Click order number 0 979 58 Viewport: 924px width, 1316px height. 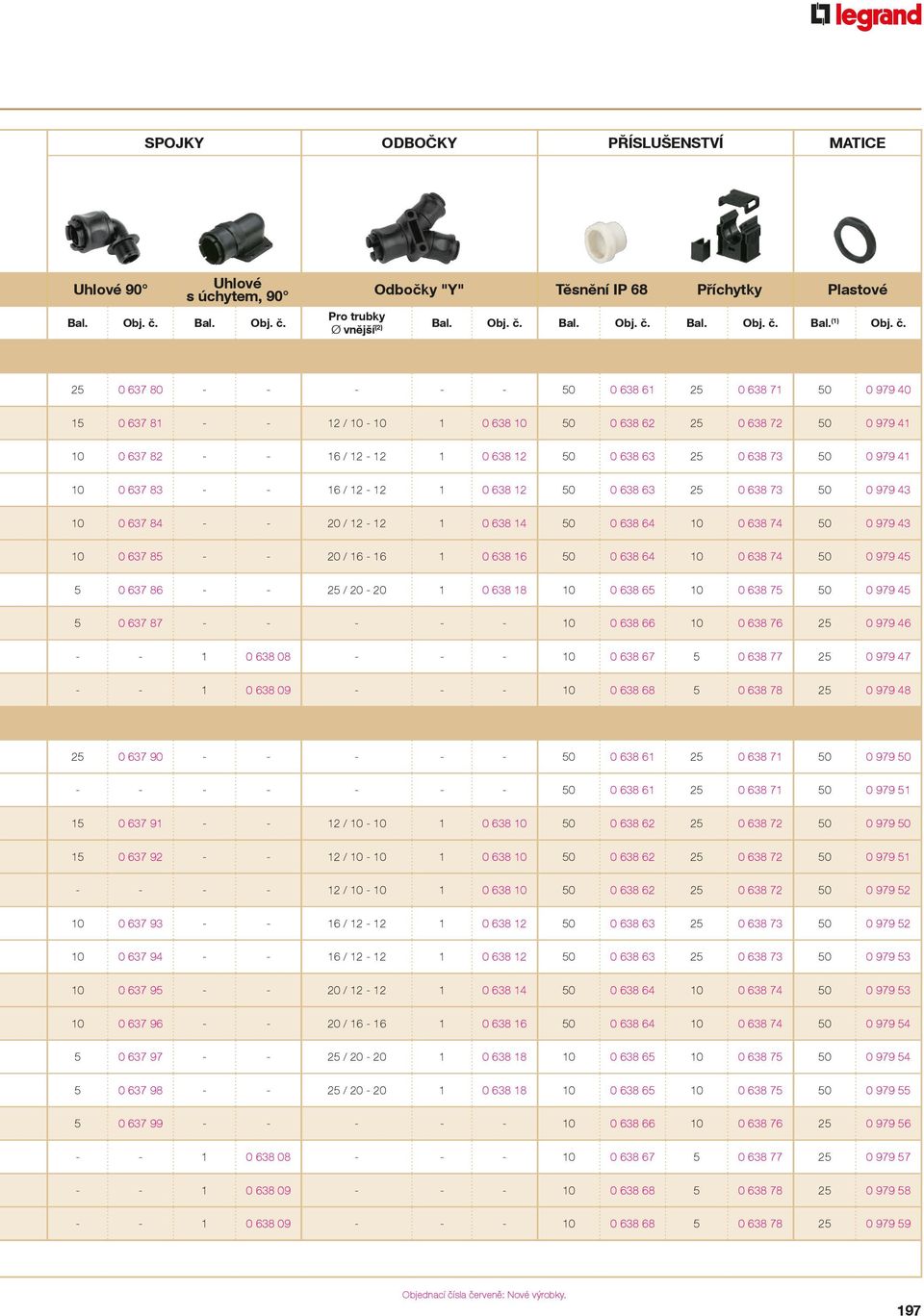tap(888, 1190)
